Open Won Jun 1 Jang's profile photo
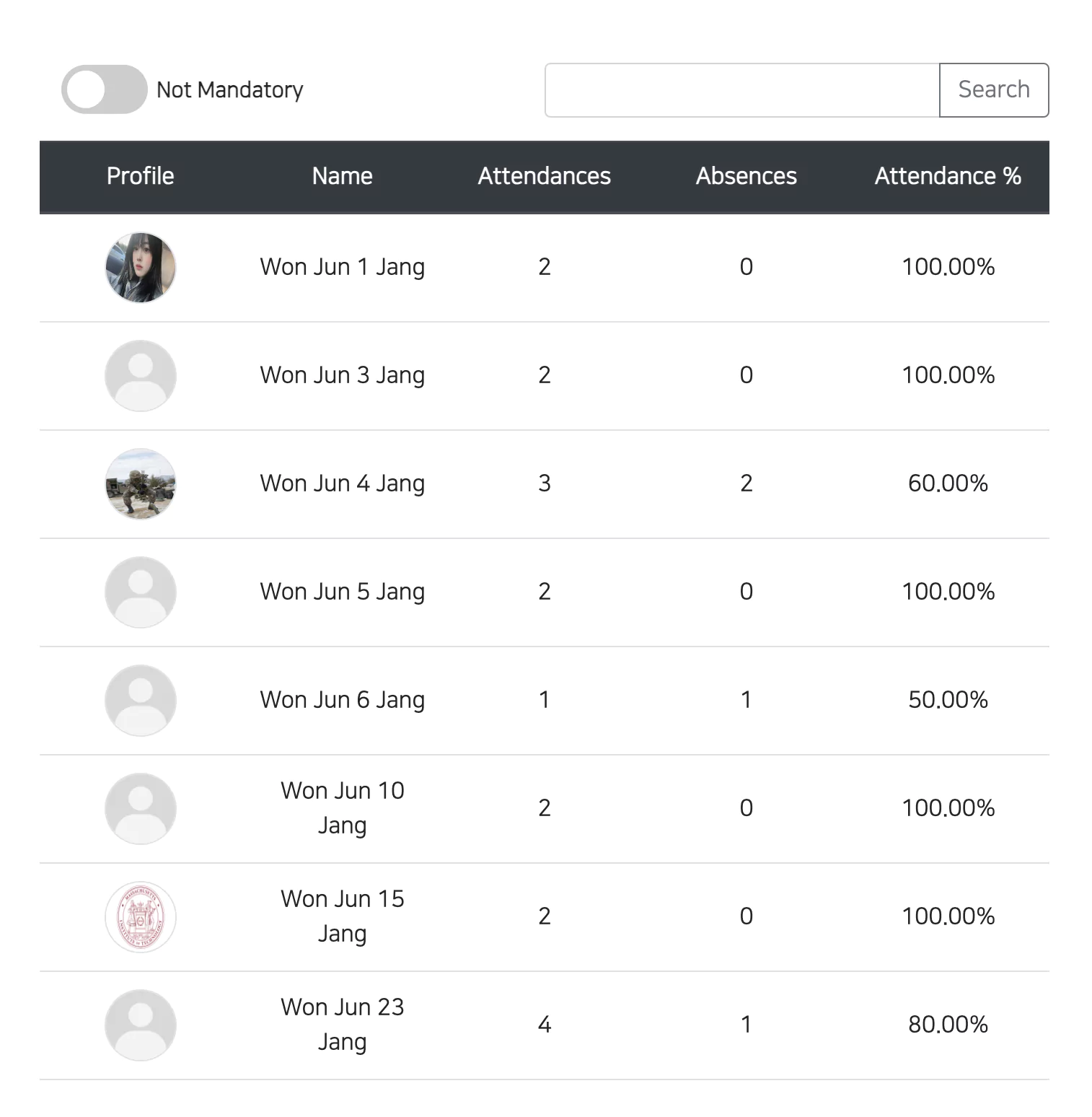 tap(141, 268)
